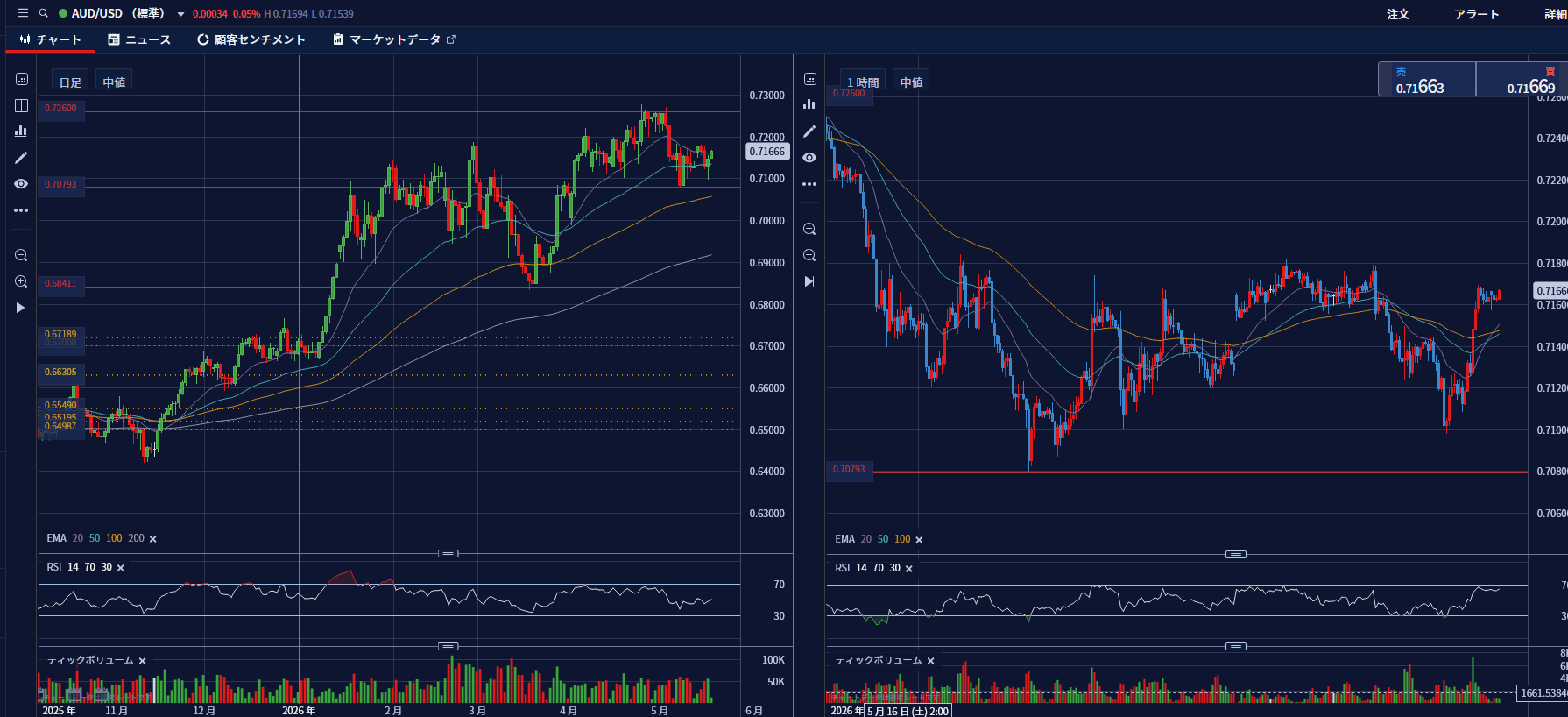Click the 注文 button in the top bar
The width and height of the screenshot is (1568, 717).
coord(1398,14)
